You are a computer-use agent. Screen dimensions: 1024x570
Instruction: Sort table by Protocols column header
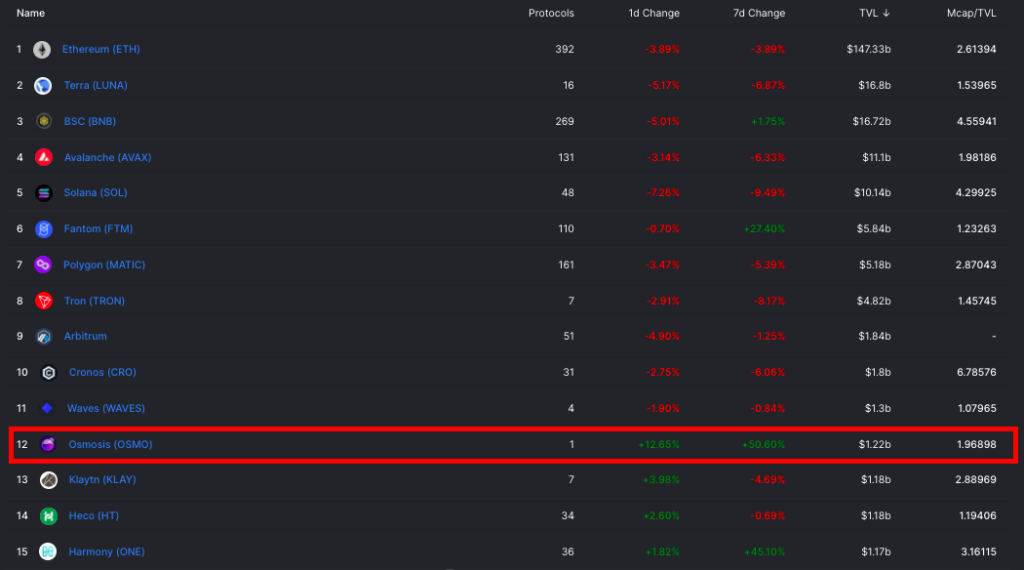551,13
